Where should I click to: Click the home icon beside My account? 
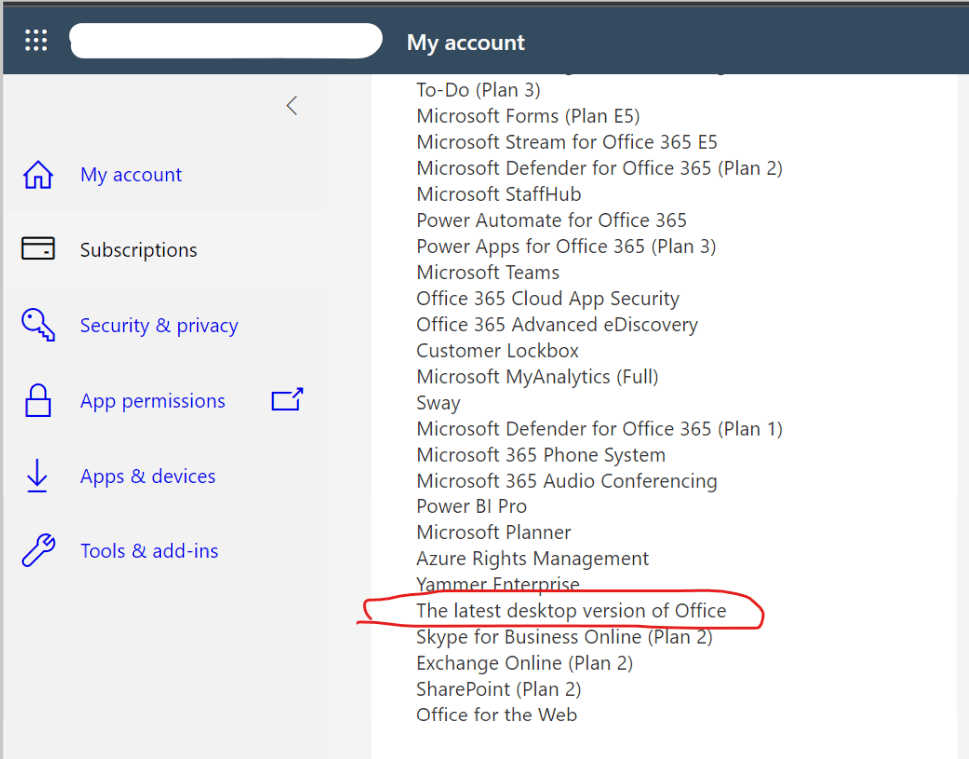pos(38,175)
